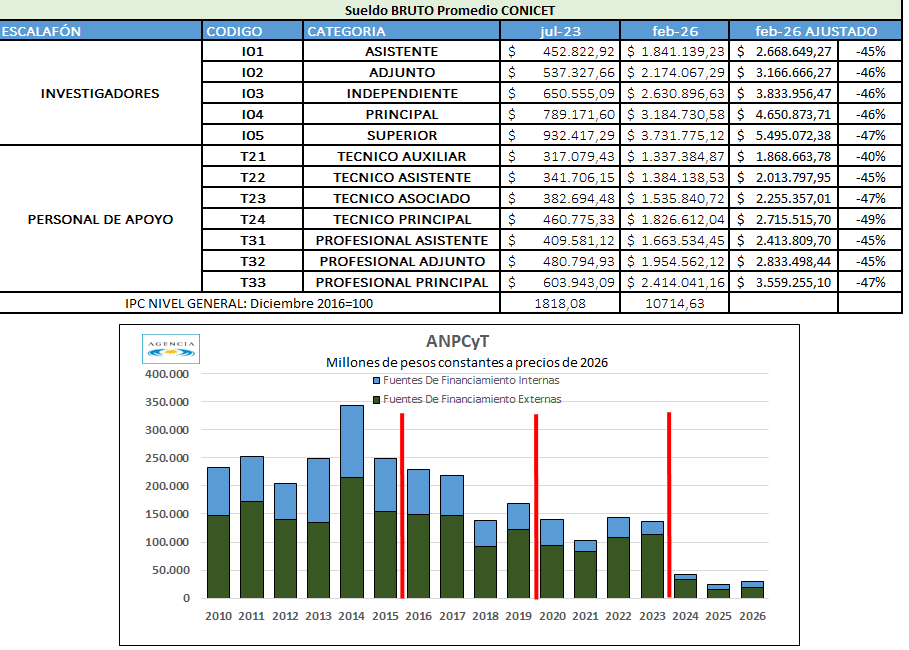This screenshot has width=909, height=650.
Task: Select adjusted value 2.668.649,27
Action: (x=784, y=52)
